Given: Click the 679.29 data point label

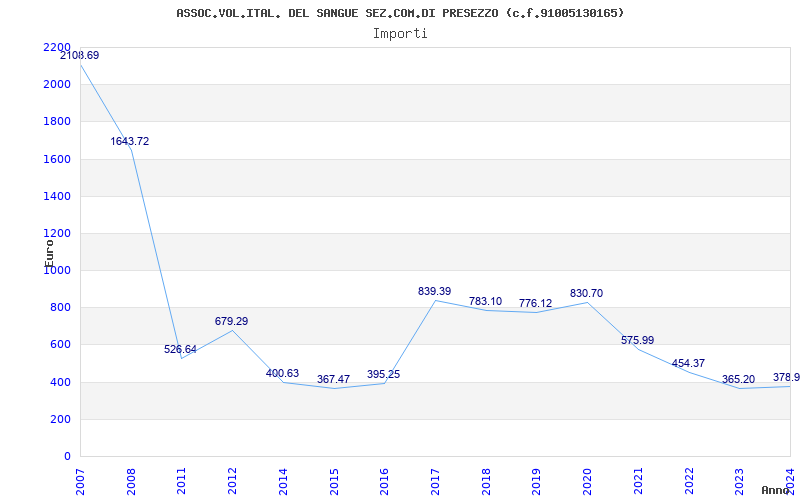Looking at the screenshot, I should click(232, 321).
